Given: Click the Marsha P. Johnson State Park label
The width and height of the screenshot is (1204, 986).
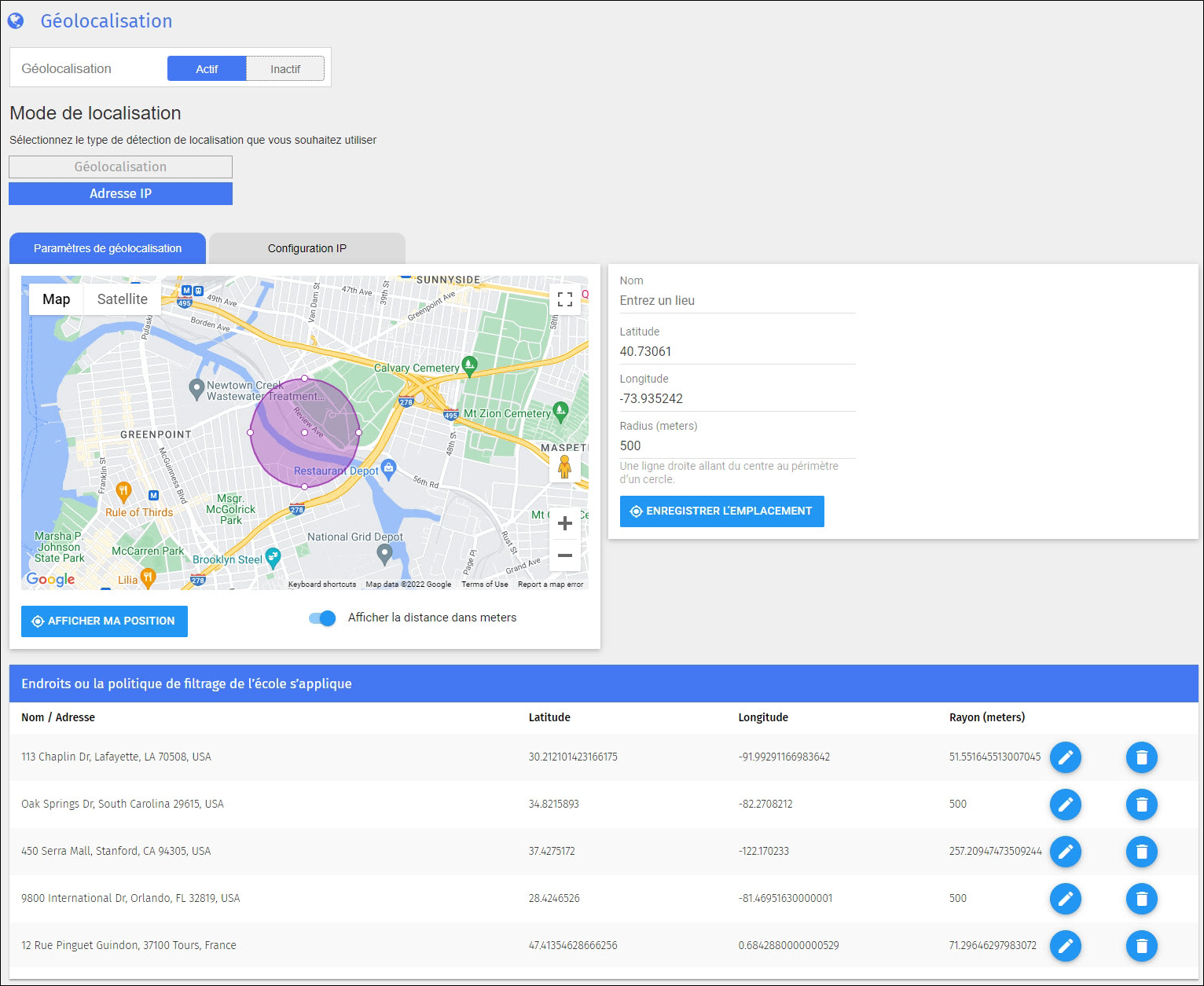Looking at the screenshot, I should (x=60, y=547).
